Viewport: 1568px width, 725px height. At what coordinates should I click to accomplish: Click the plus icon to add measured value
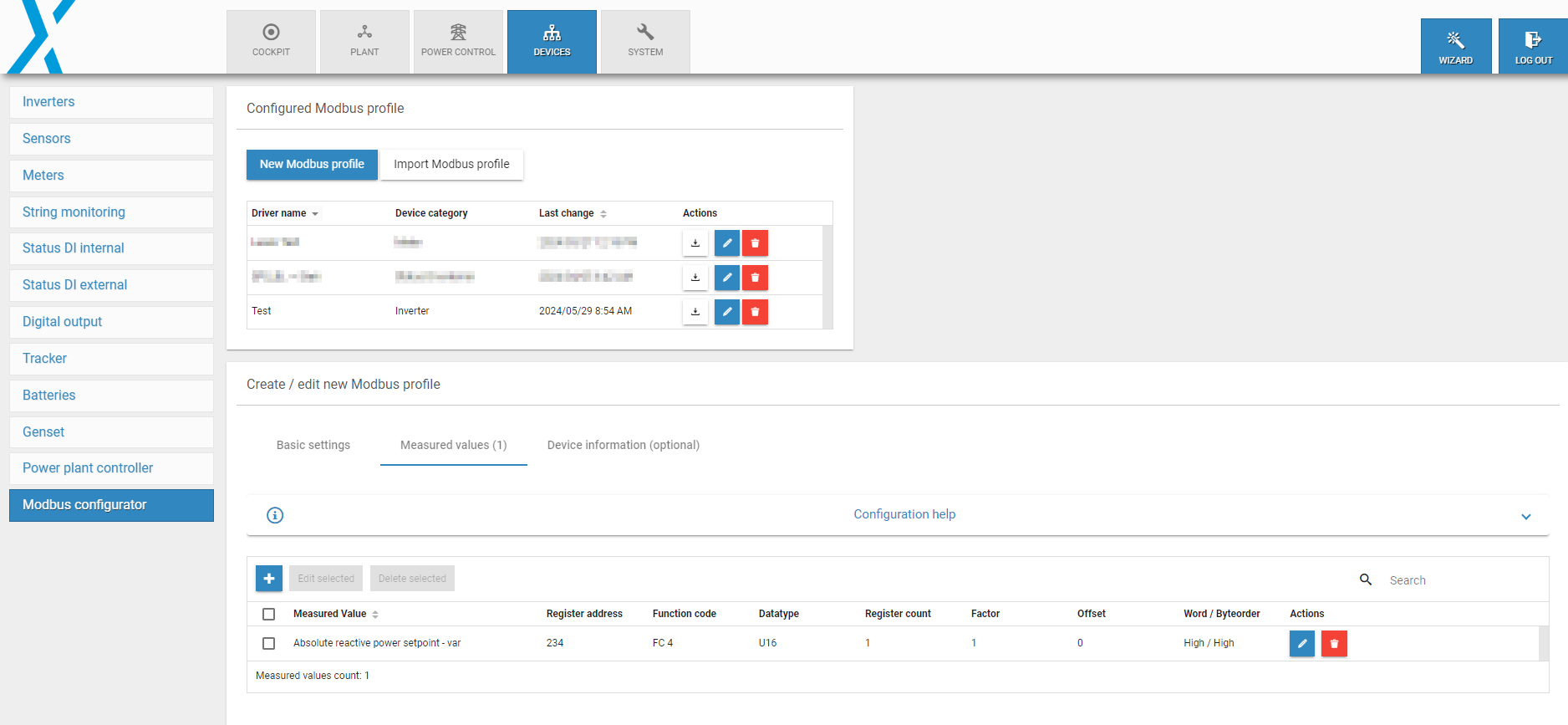[x=269, y=579]
